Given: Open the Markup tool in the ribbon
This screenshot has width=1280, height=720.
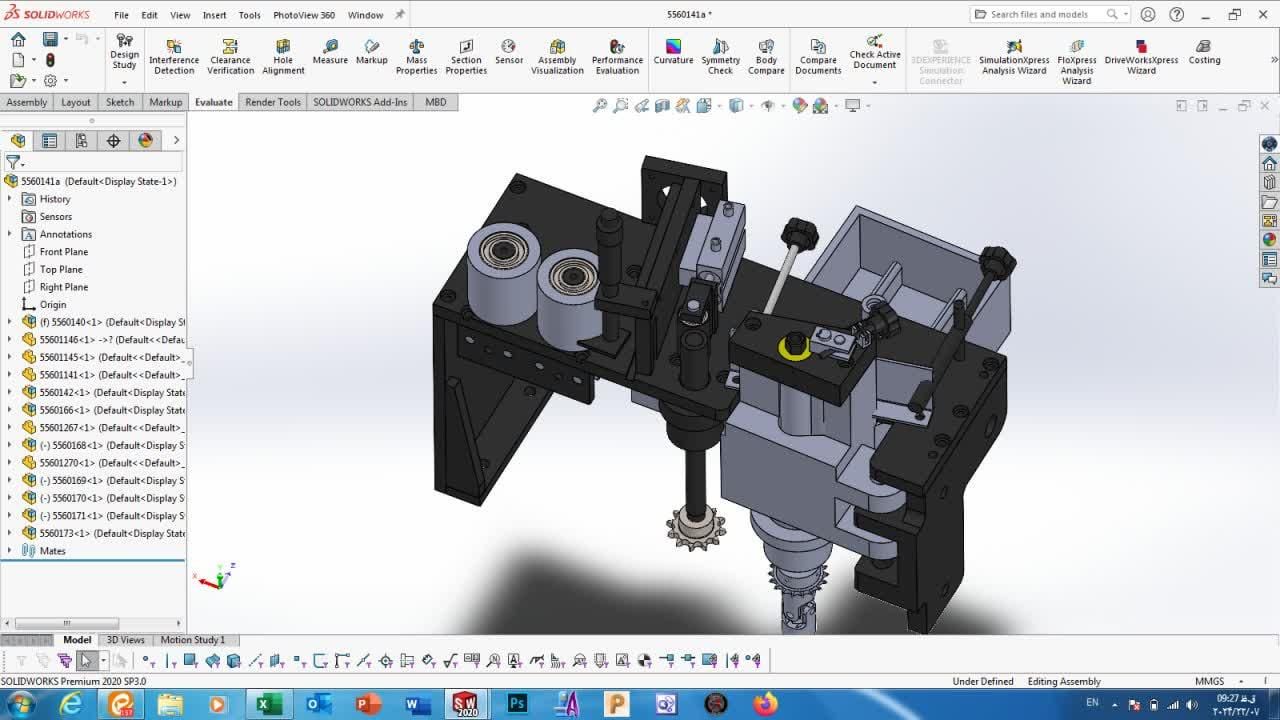Looking at the screenshot, I should [372, 53].
